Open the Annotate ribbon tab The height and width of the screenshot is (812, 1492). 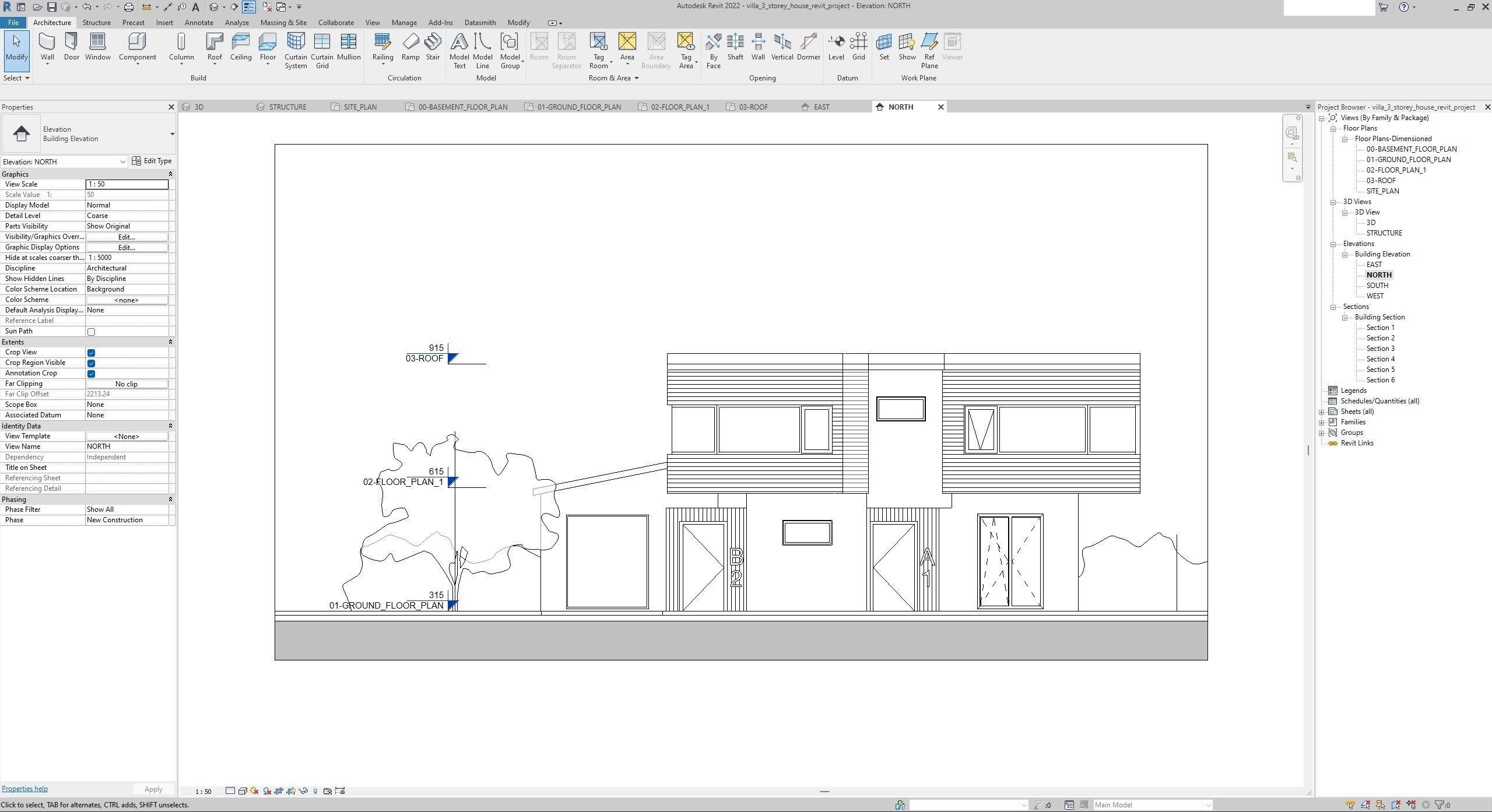coord(198,23)
